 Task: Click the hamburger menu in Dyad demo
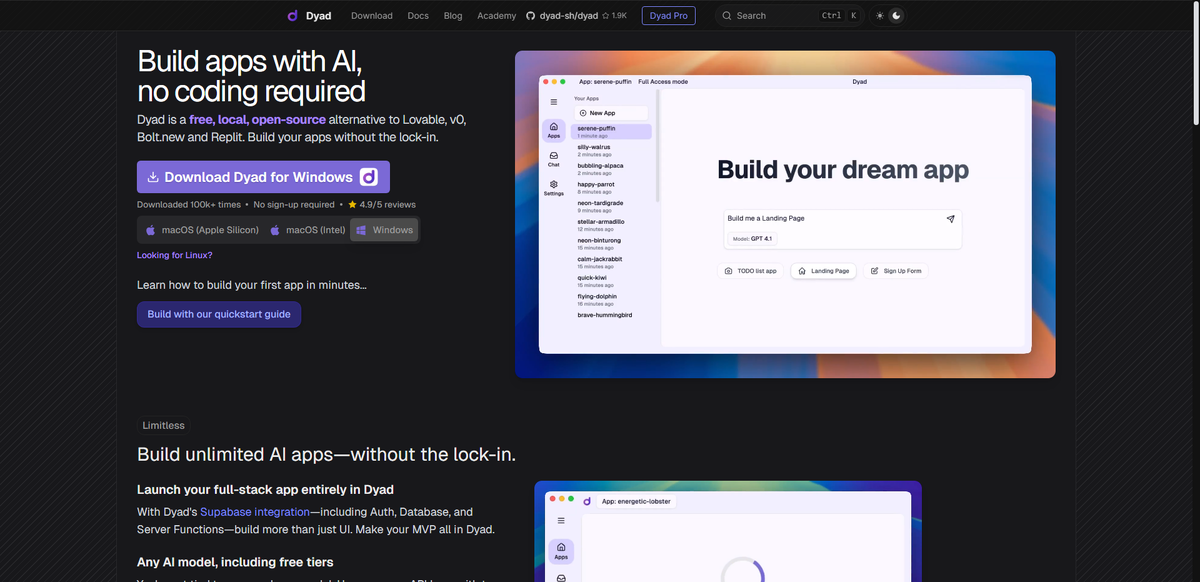553,102
